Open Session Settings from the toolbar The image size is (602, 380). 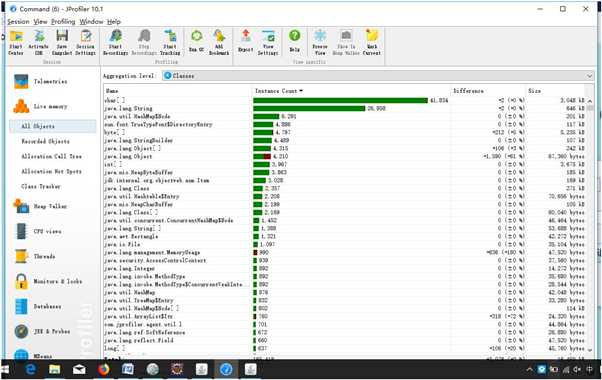click(85, 42)
